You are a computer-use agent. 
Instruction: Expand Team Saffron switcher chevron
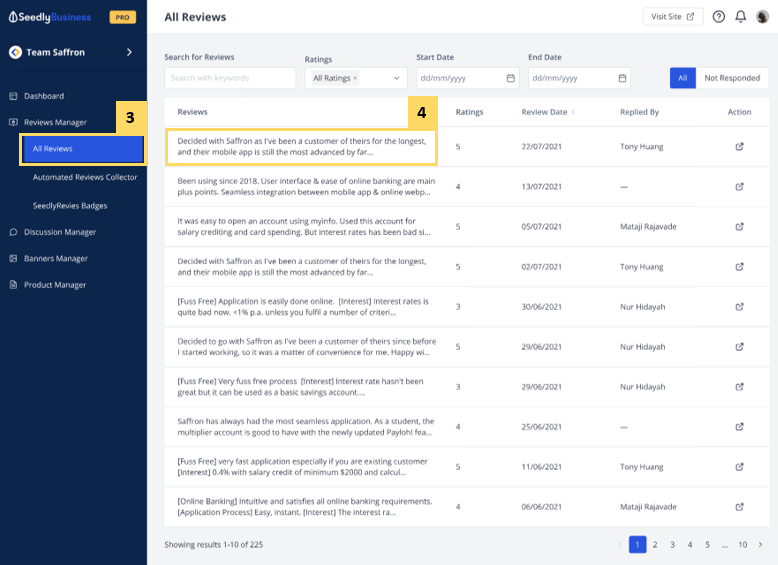coord(129,52)
